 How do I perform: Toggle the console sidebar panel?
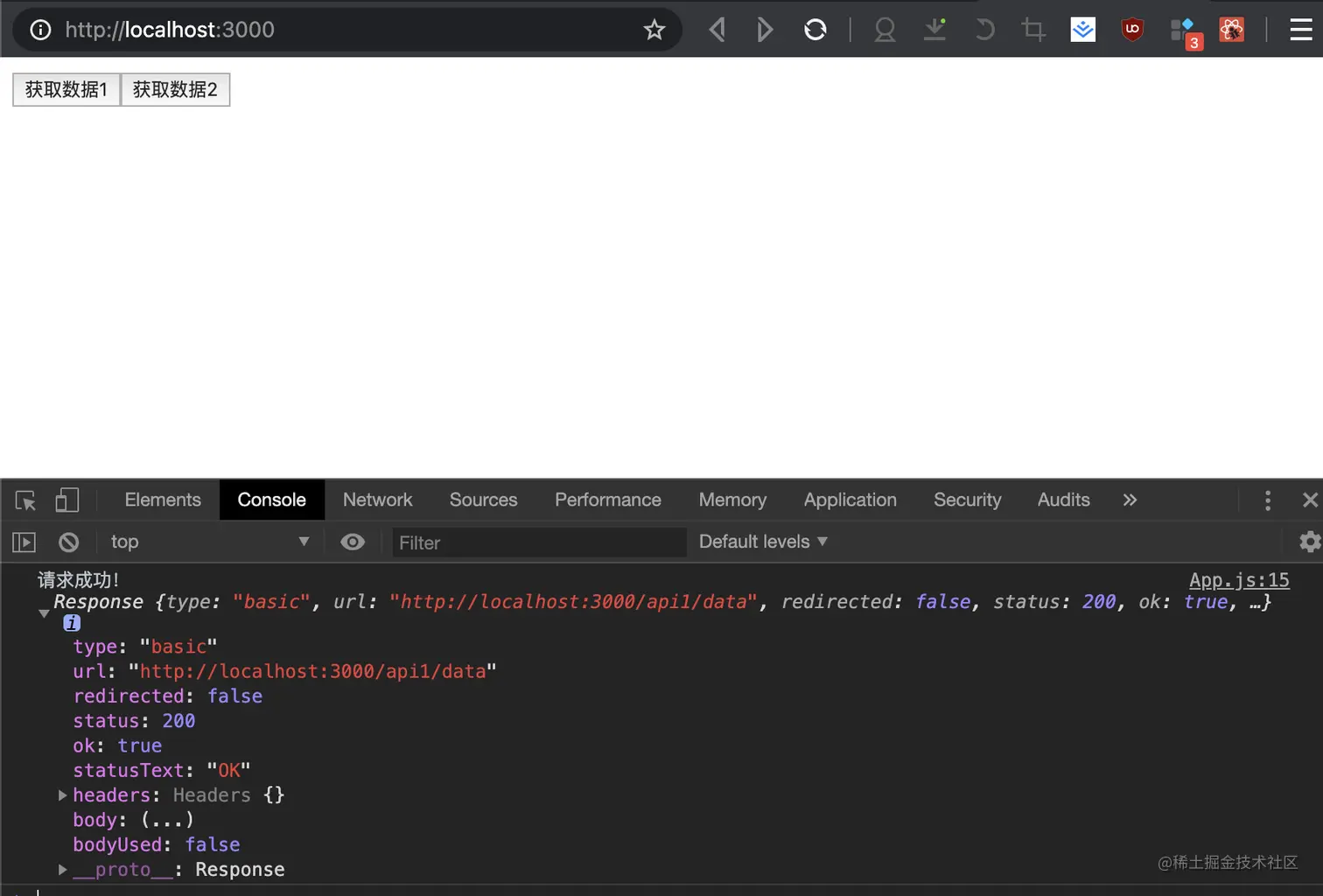[x=24, y=542]
